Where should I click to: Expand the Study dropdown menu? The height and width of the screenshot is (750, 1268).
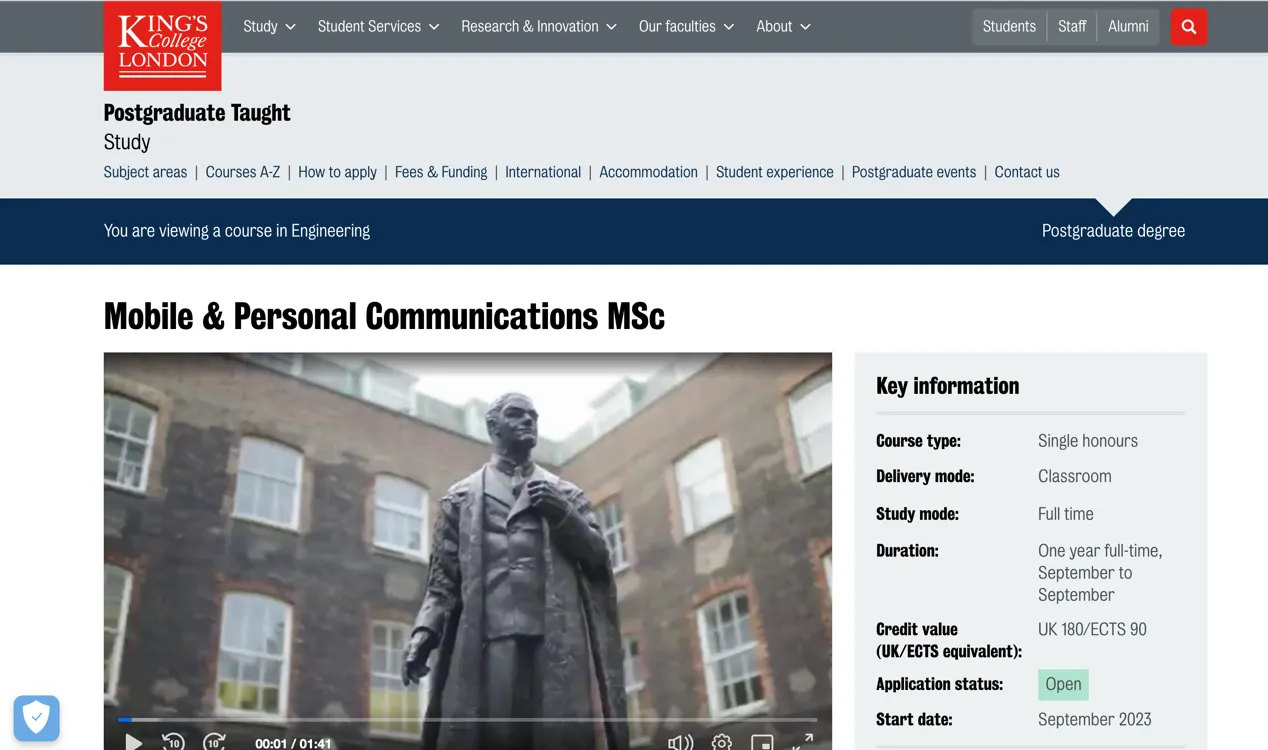point(269,27)
